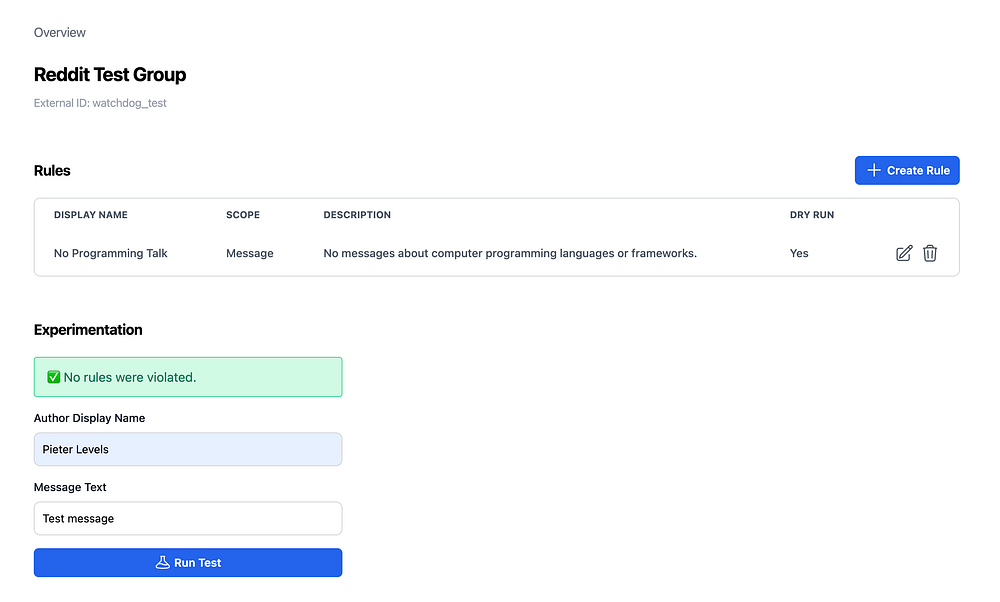Viewport: 1000px width, 602px height.
Task: Click the Scope column header
Action: [243, 215]
